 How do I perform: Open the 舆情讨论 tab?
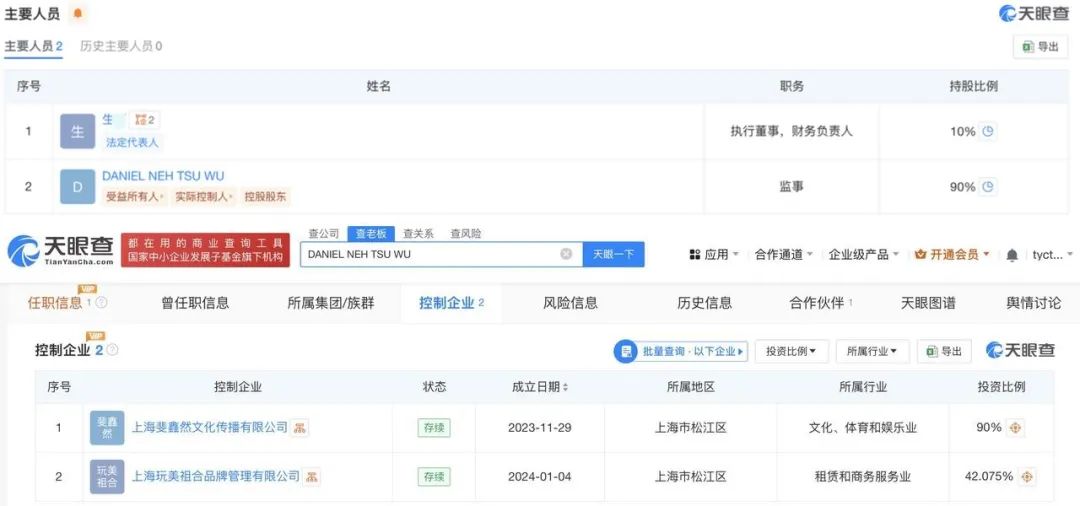tap(1034, 303)
